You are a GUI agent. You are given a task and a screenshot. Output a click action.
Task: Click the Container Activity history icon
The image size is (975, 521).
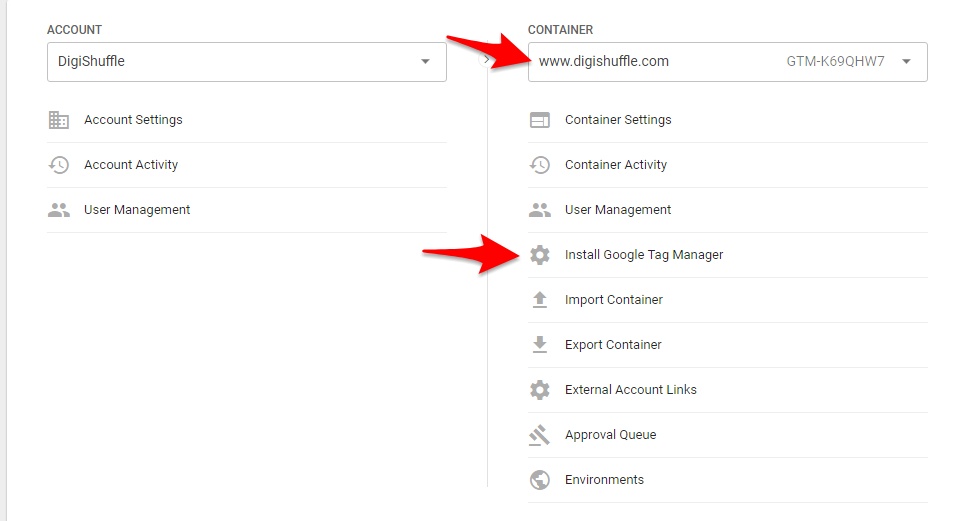click(x=540, y=165)
